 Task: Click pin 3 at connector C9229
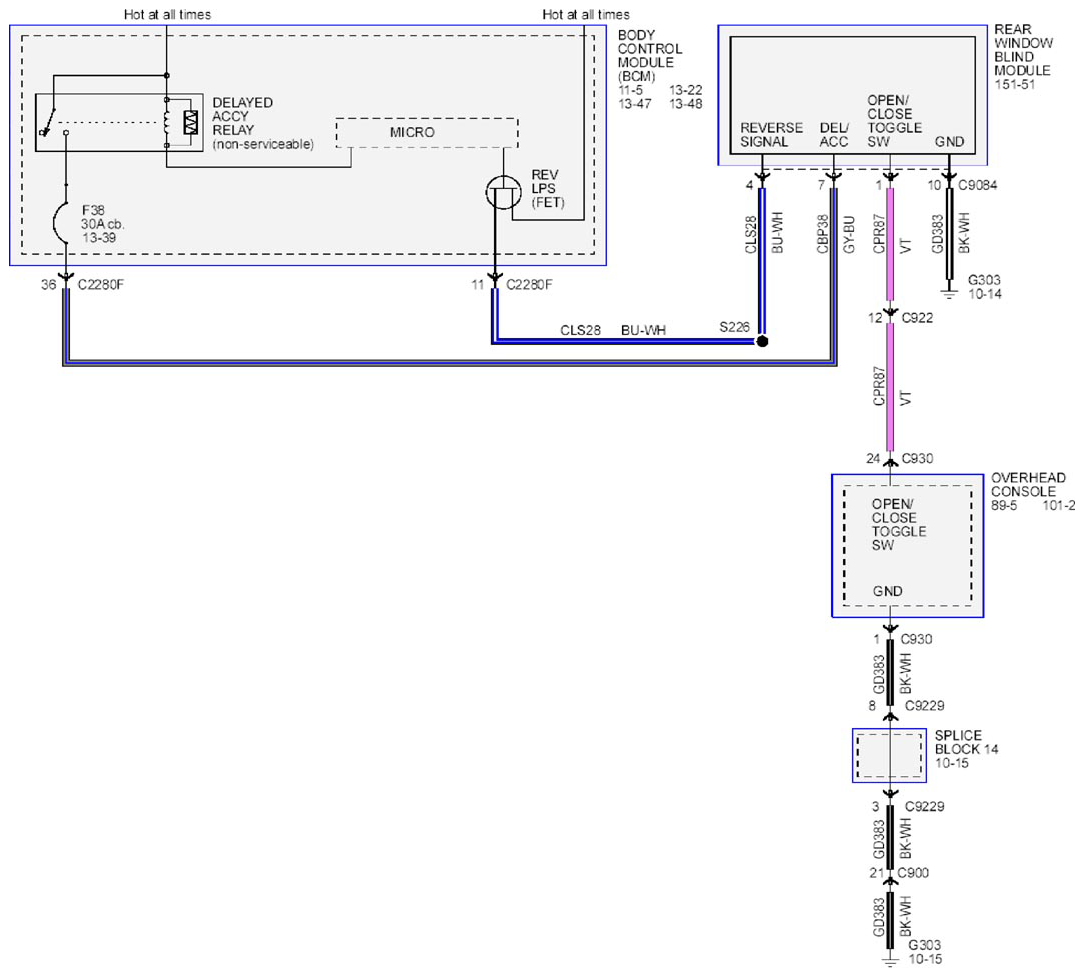(875, 807)
